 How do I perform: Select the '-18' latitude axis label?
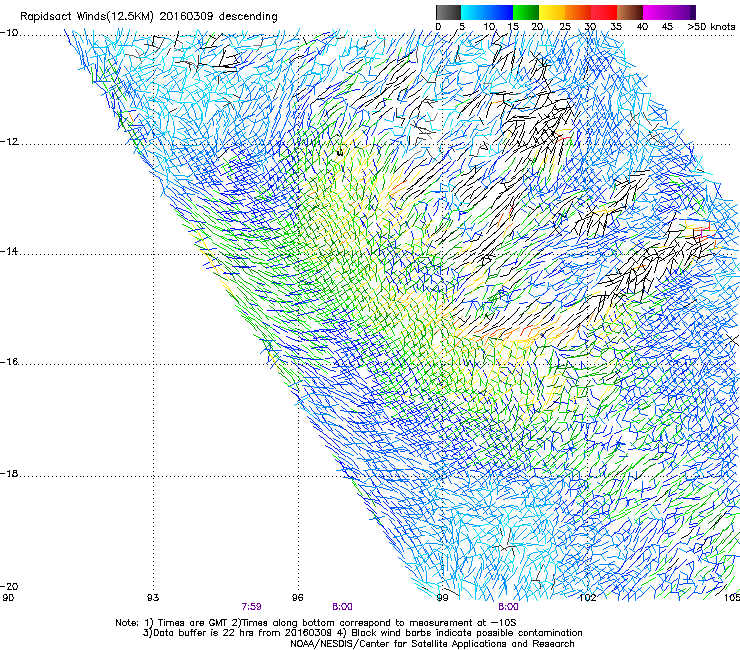click(x=9, y=473)
